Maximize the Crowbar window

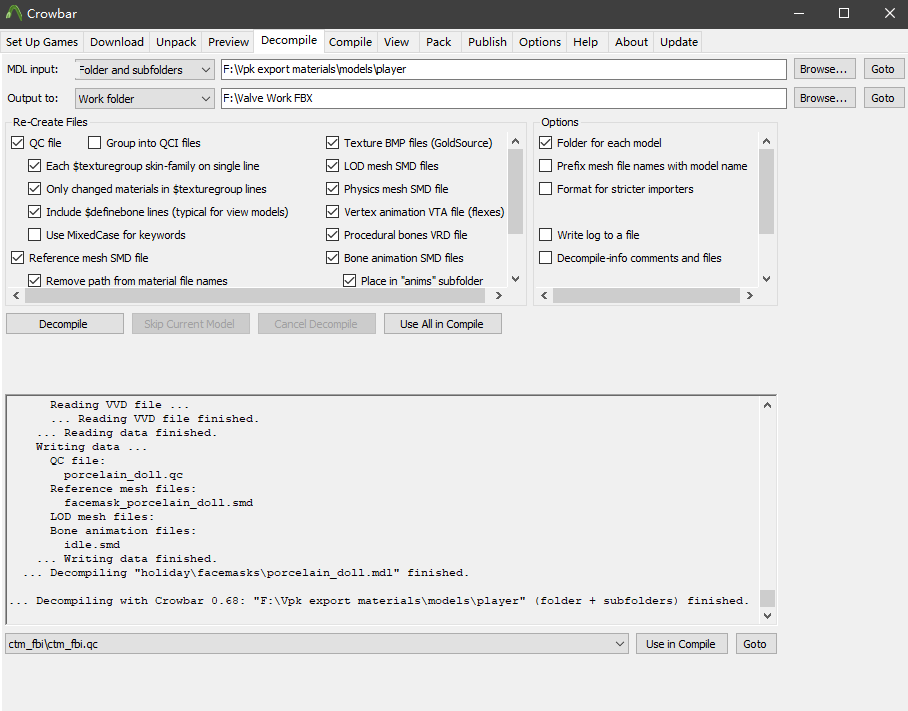[x=843, y=13]
